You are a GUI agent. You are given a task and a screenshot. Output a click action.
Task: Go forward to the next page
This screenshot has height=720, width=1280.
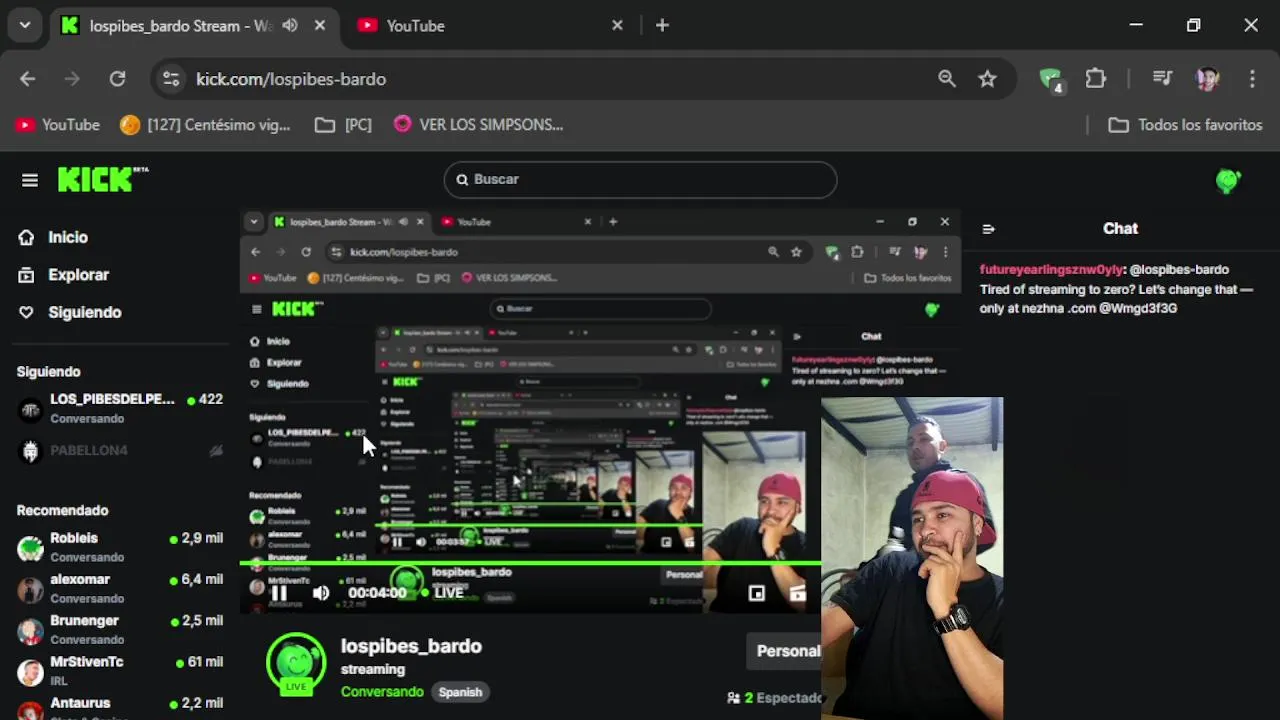(x=72, y=79)
